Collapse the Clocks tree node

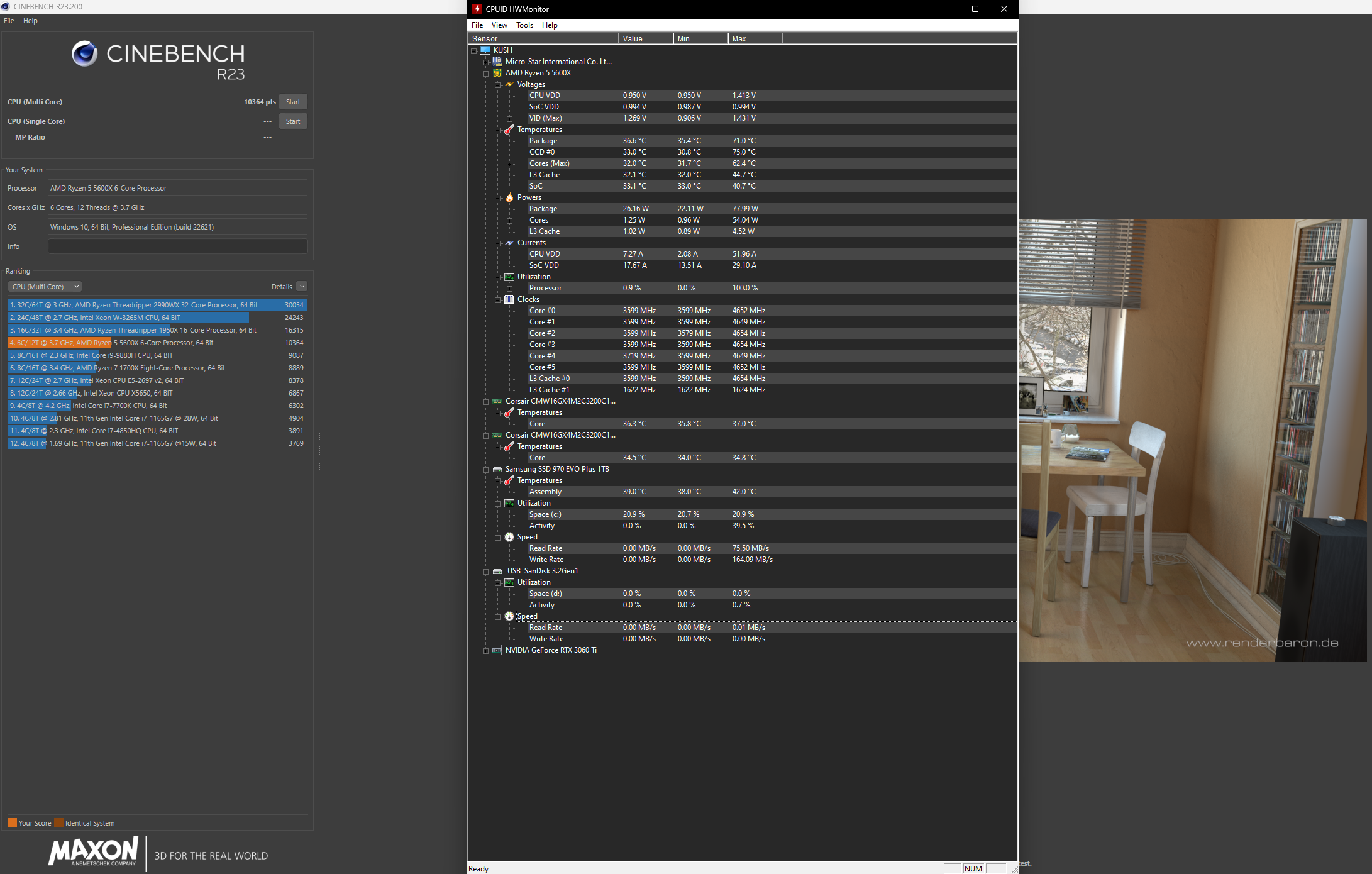point(497,300)
